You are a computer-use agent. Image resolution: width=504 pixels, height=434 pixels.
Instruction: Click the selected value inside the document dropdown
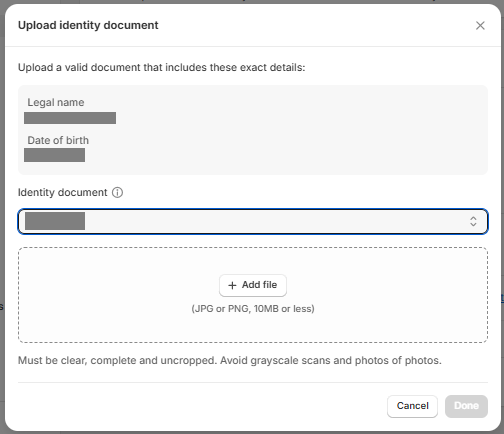[55, 221]
